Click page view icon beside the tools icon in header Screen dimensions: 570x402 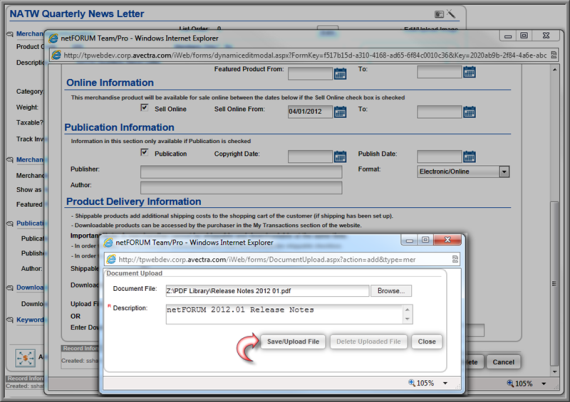click(x=439, y=14)
